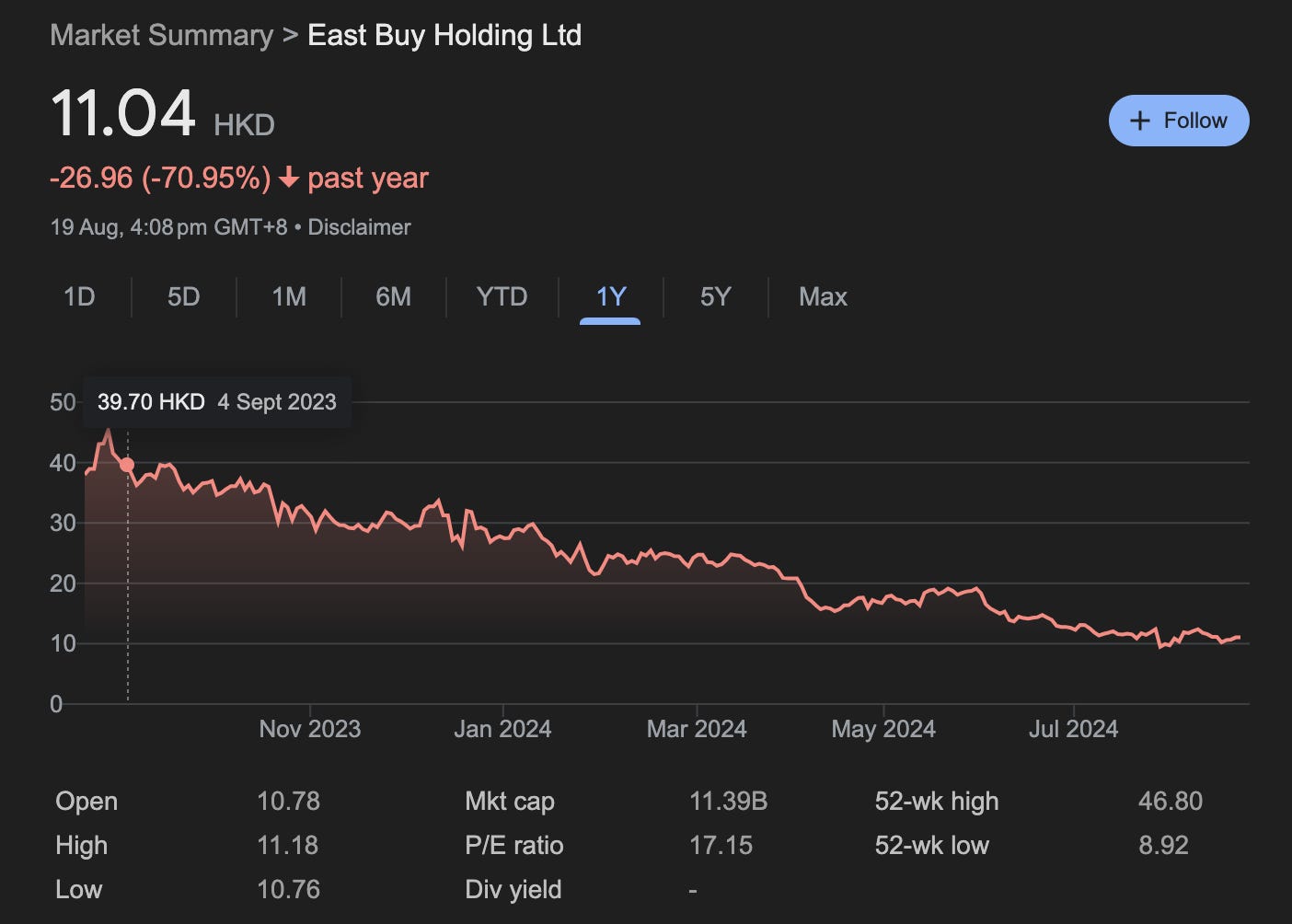Open the Disclaimer link
This screenshot has width=1292, height=924.
tap(359, 227)
